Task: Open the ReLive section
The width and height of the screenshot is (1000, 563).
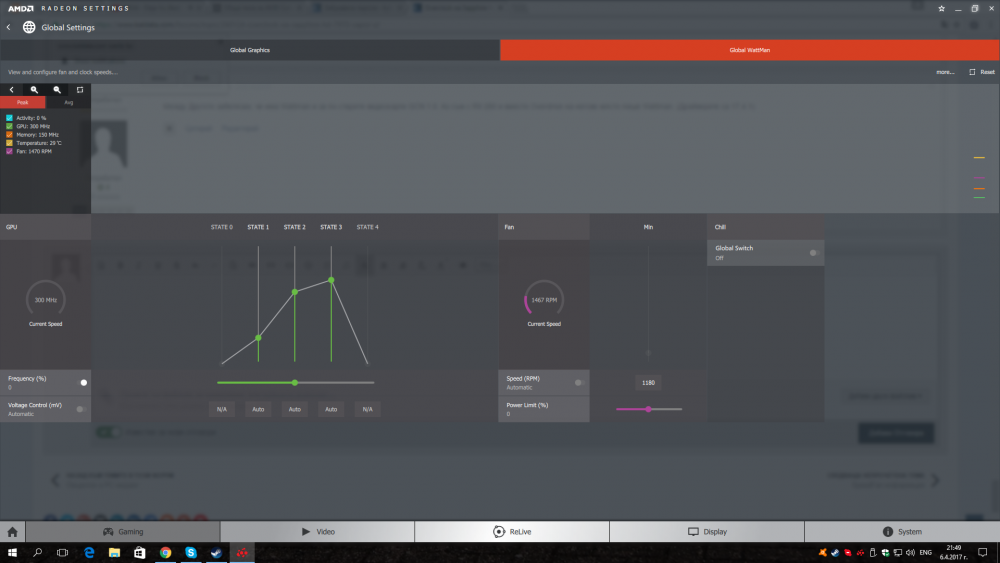Action: (512, 531)
